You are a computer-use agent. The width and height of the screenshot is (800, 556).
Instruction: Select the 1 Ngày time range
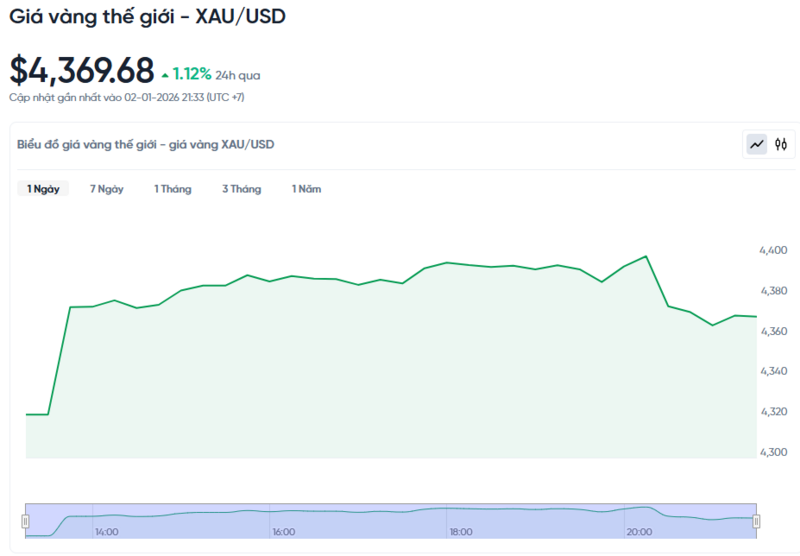43,189
